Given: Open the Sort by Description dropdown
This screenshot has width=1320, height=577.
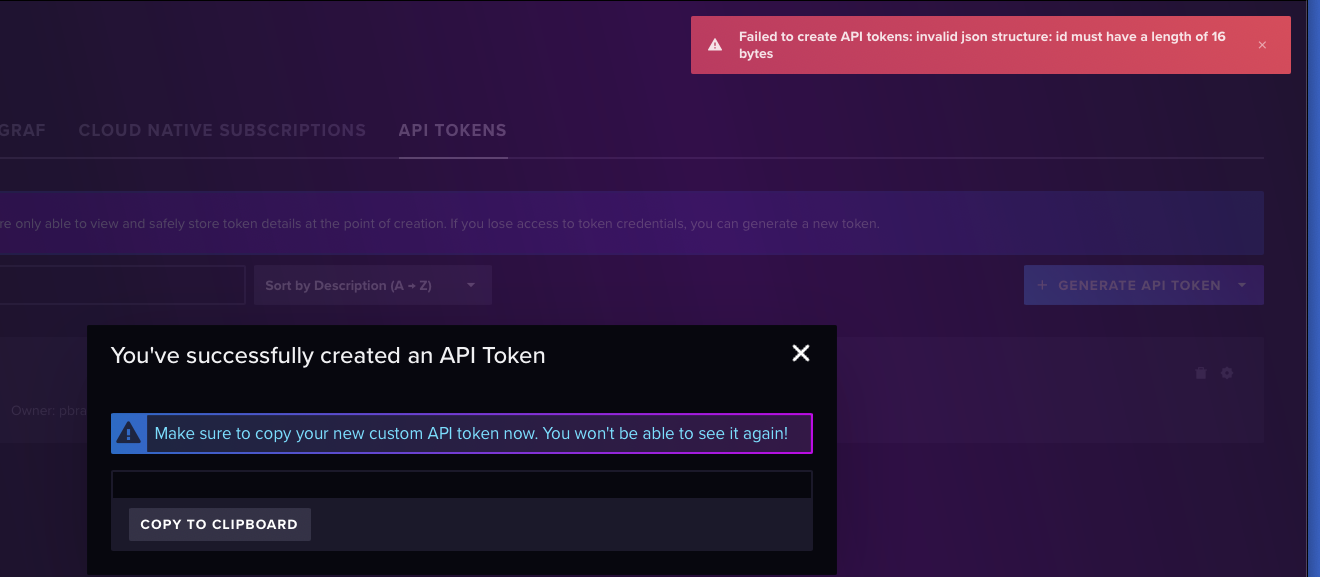Looking at the screenshot, I should (372, 285).
